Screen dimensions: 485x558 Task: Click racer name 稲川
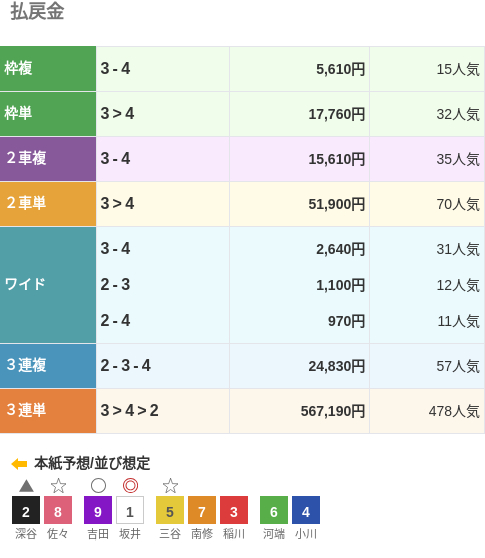coord(234,534)
